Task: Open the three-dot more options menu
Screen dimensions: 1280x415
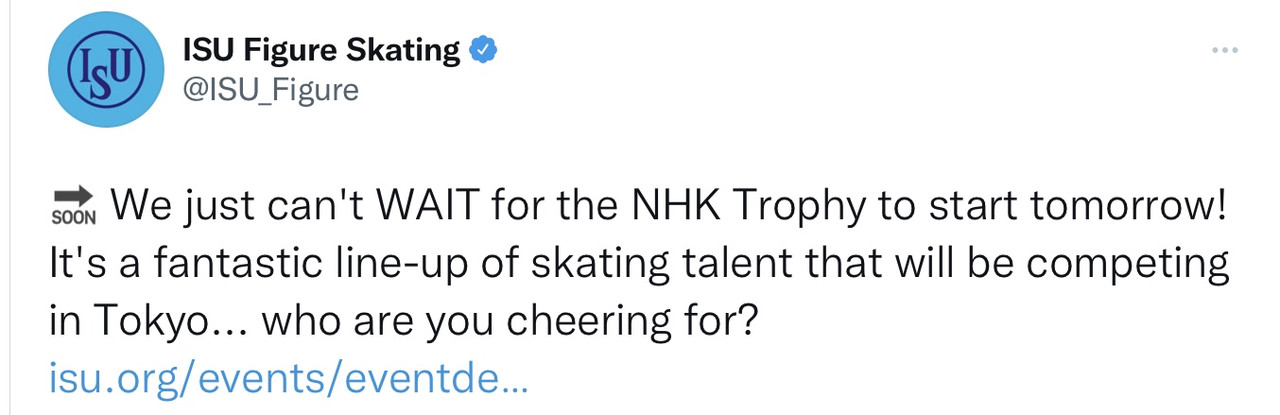Action: pyautogui.click(x=1224, y=50)
